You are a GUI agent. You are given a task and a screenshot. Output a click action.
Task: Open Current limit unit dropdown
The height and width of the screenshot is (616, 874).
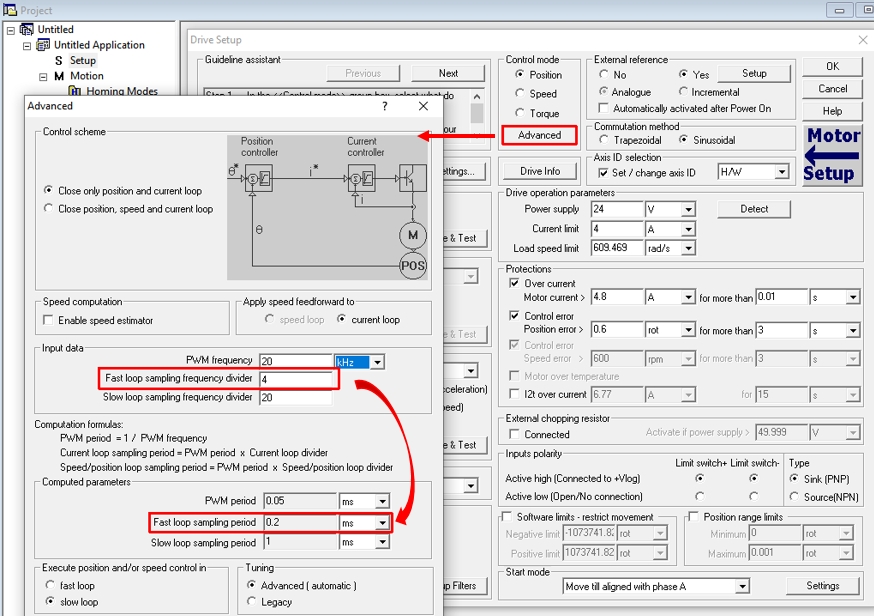point(688,229)
